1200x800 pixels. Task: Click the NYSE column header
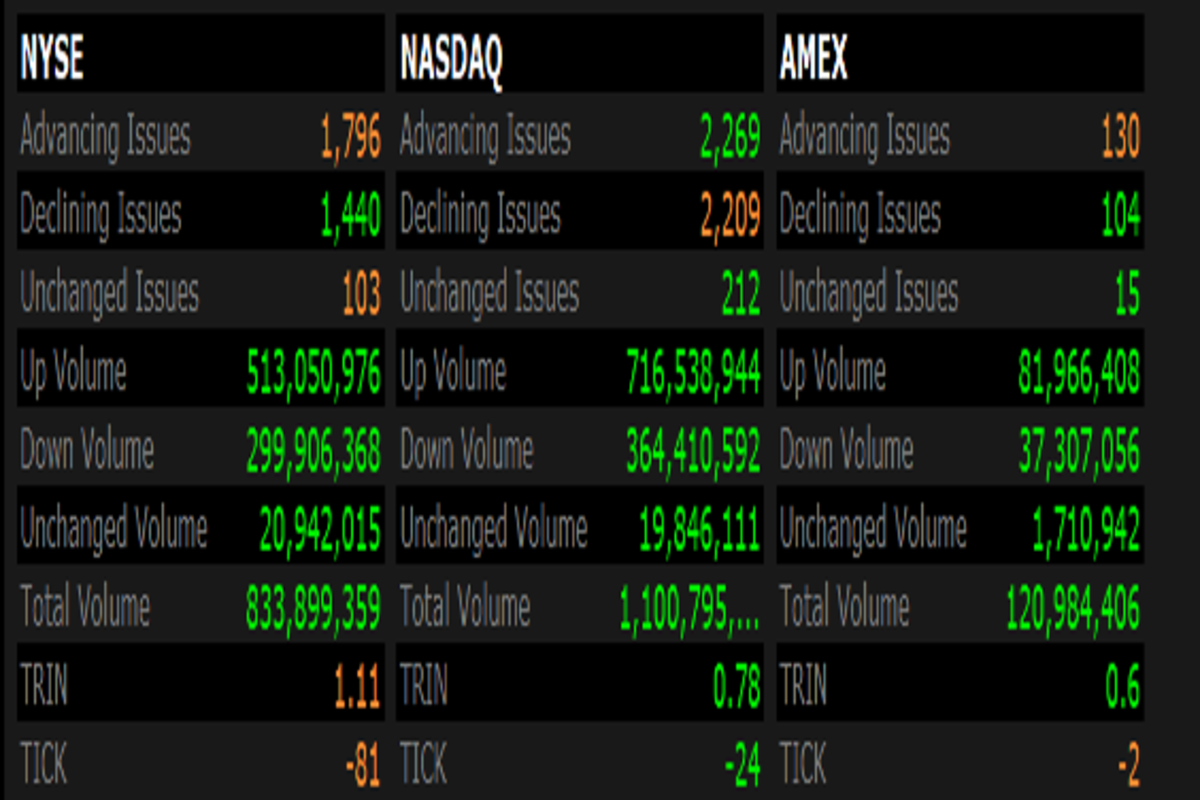pyautogui.click(x=52, y=57)
